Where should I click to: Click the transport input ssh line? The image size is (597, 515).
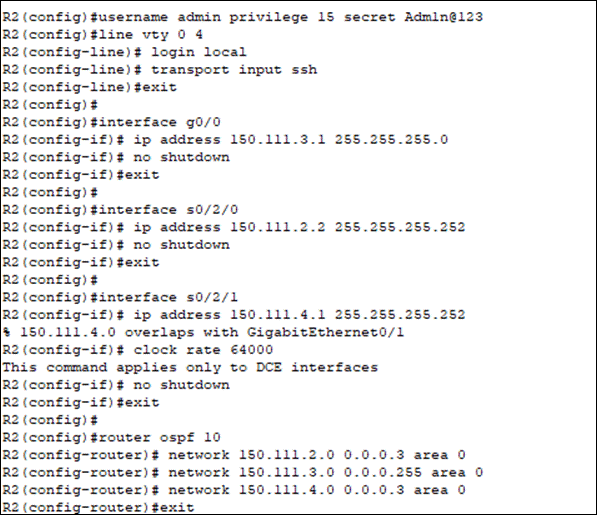pyautogui.click(x=160, y=70)
